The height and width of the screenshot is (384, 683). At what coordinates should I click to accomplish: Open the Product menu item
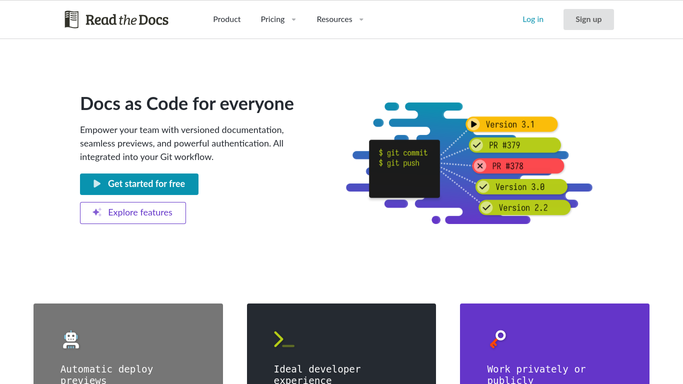227,19
